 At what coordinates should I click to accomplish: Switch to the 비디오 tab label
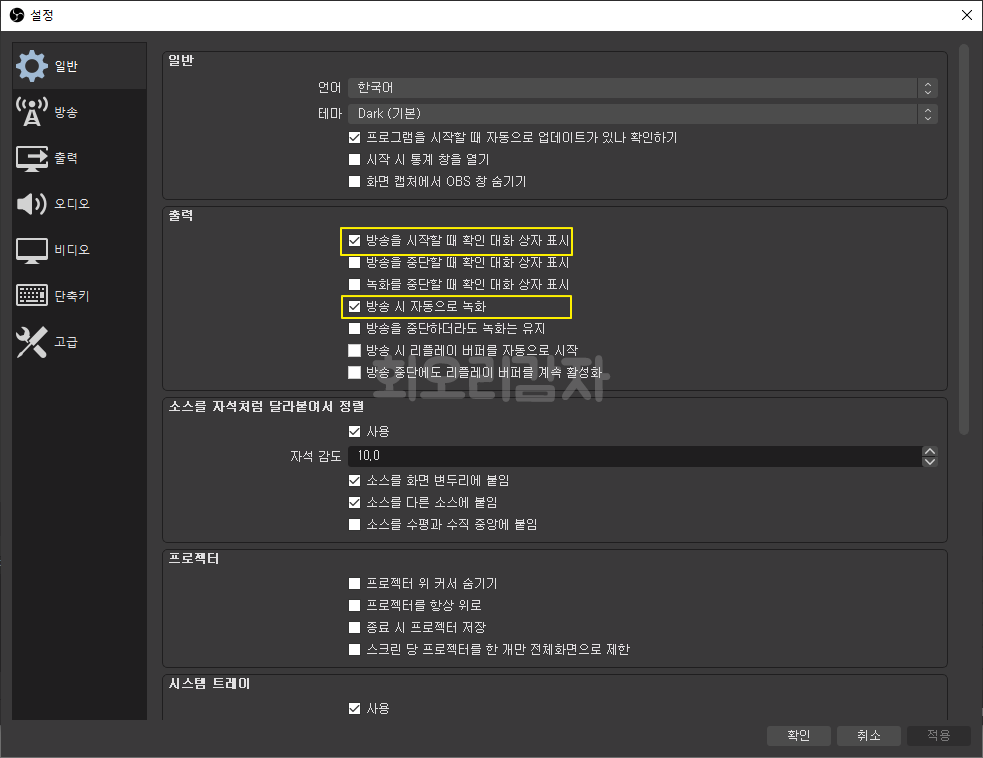[x=72, y=250]
